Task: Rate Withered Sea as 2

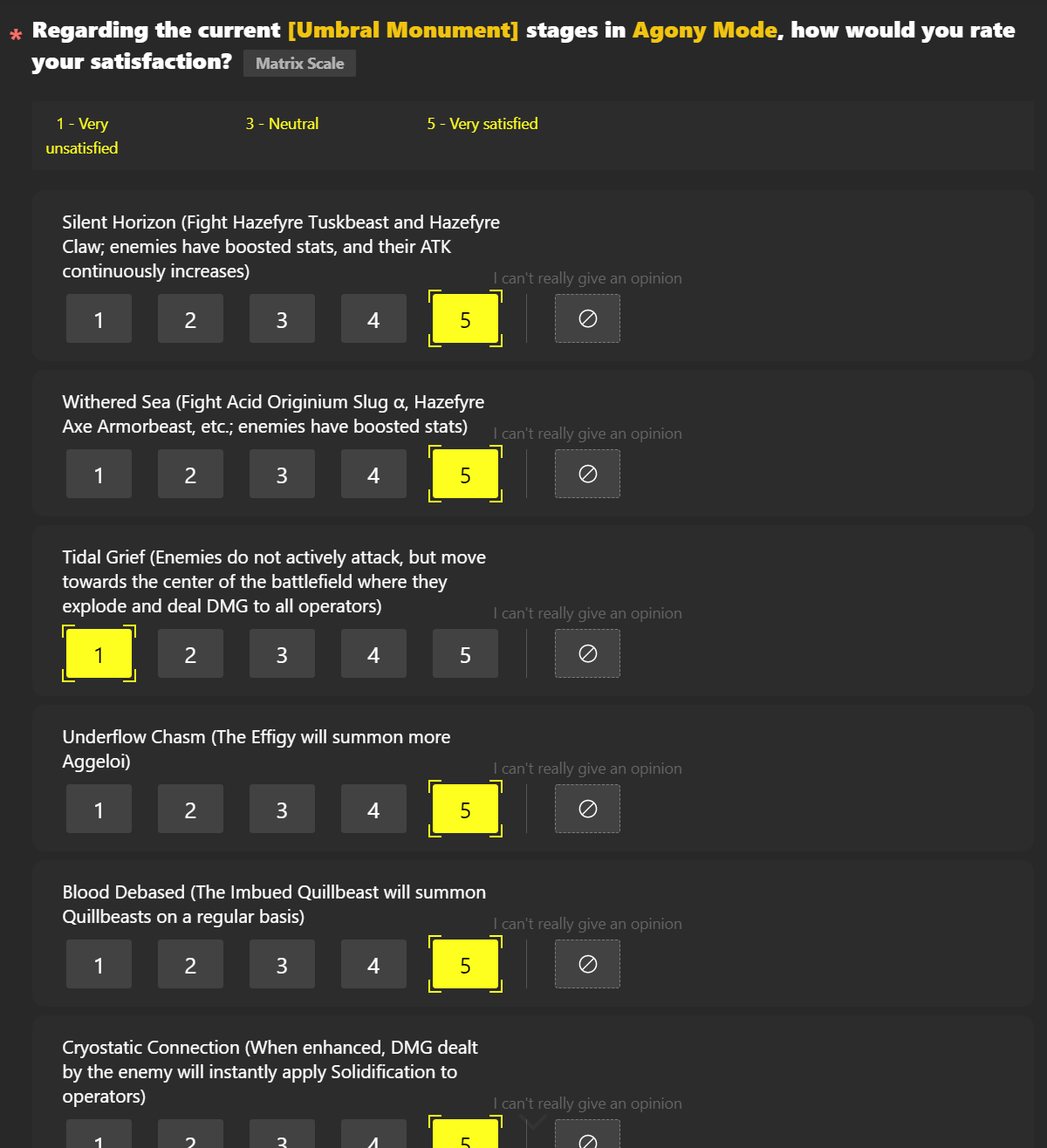Action: click(x=190, y=474)
